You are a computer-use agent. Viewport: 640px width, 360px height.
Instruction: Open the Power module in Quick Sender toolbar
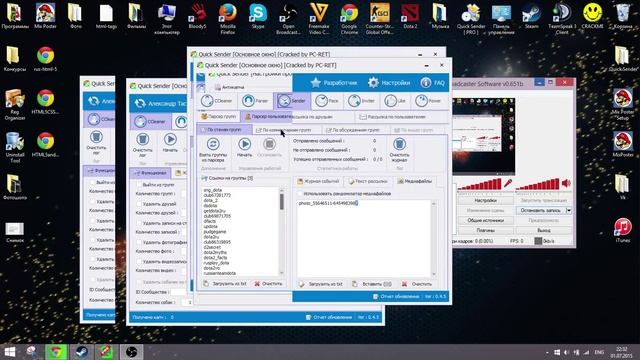point(428,101)
